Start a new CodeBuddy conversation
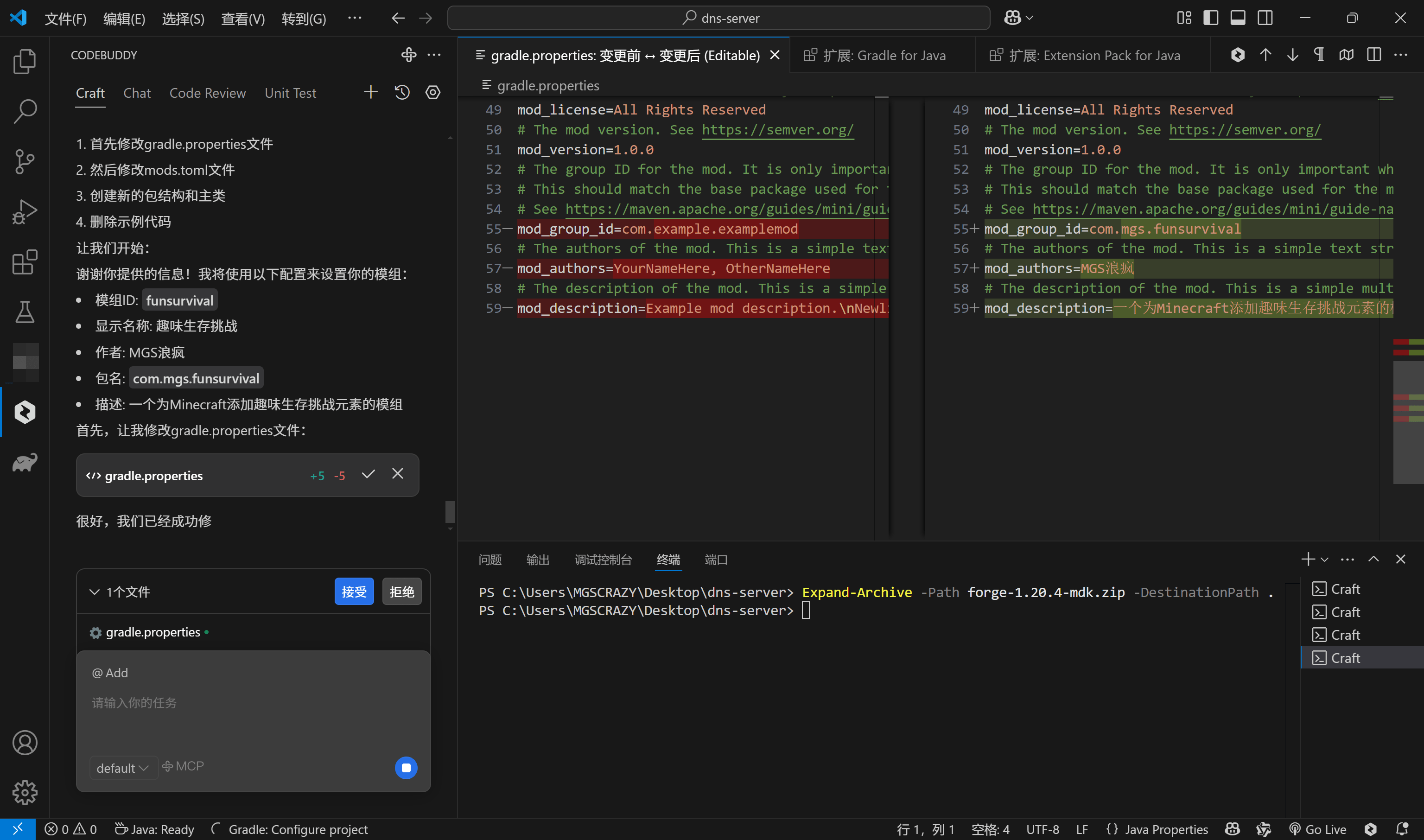The width and height of the screenshot is (1424, 840). point(371,92)
